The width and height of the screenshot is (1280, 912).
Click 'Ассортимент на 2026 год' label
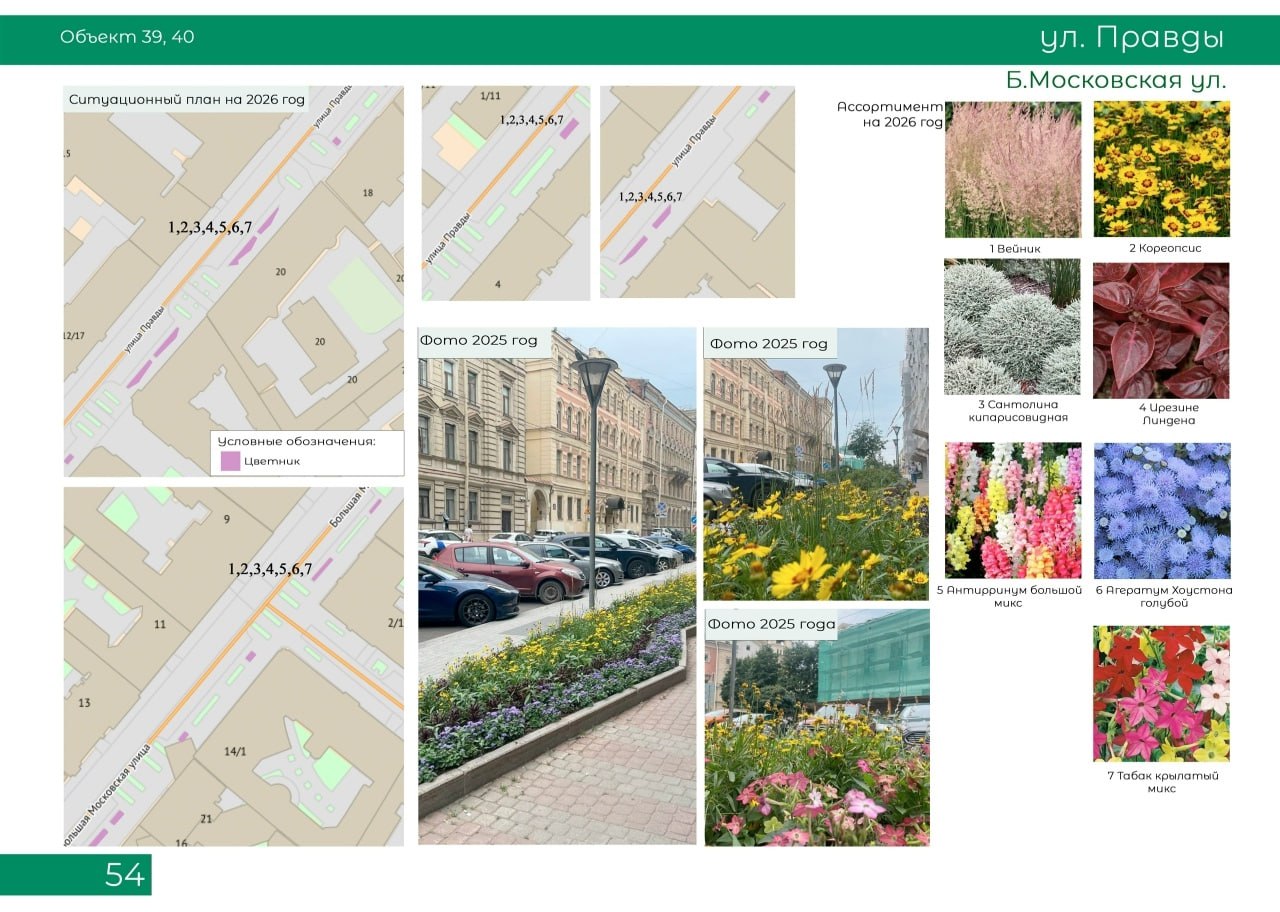pyautogui.click(x=890, y=114)
